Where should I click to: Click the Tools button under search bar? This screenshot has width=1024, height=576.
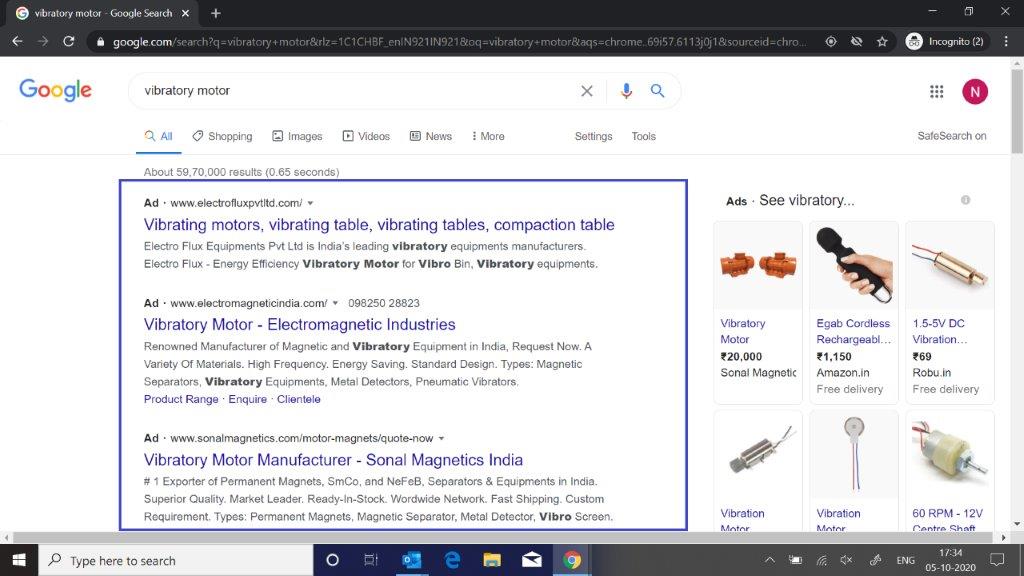tap(643, 136)
